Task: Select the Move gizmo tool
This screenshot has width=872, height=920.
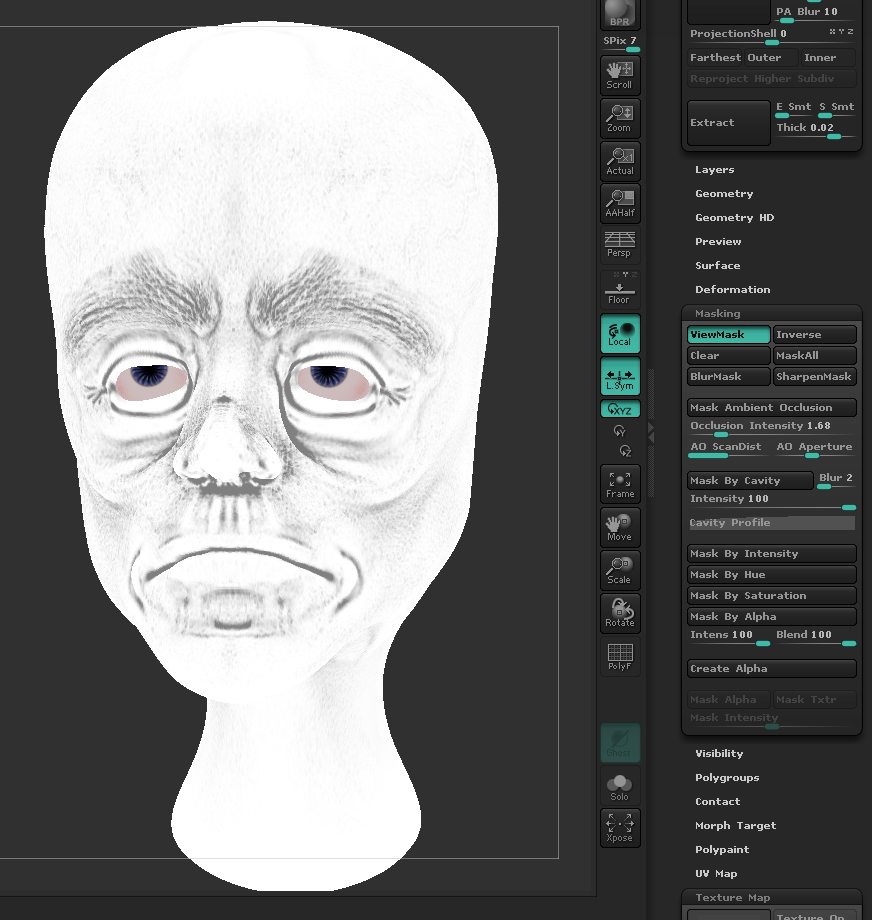Action: point(620,527)
